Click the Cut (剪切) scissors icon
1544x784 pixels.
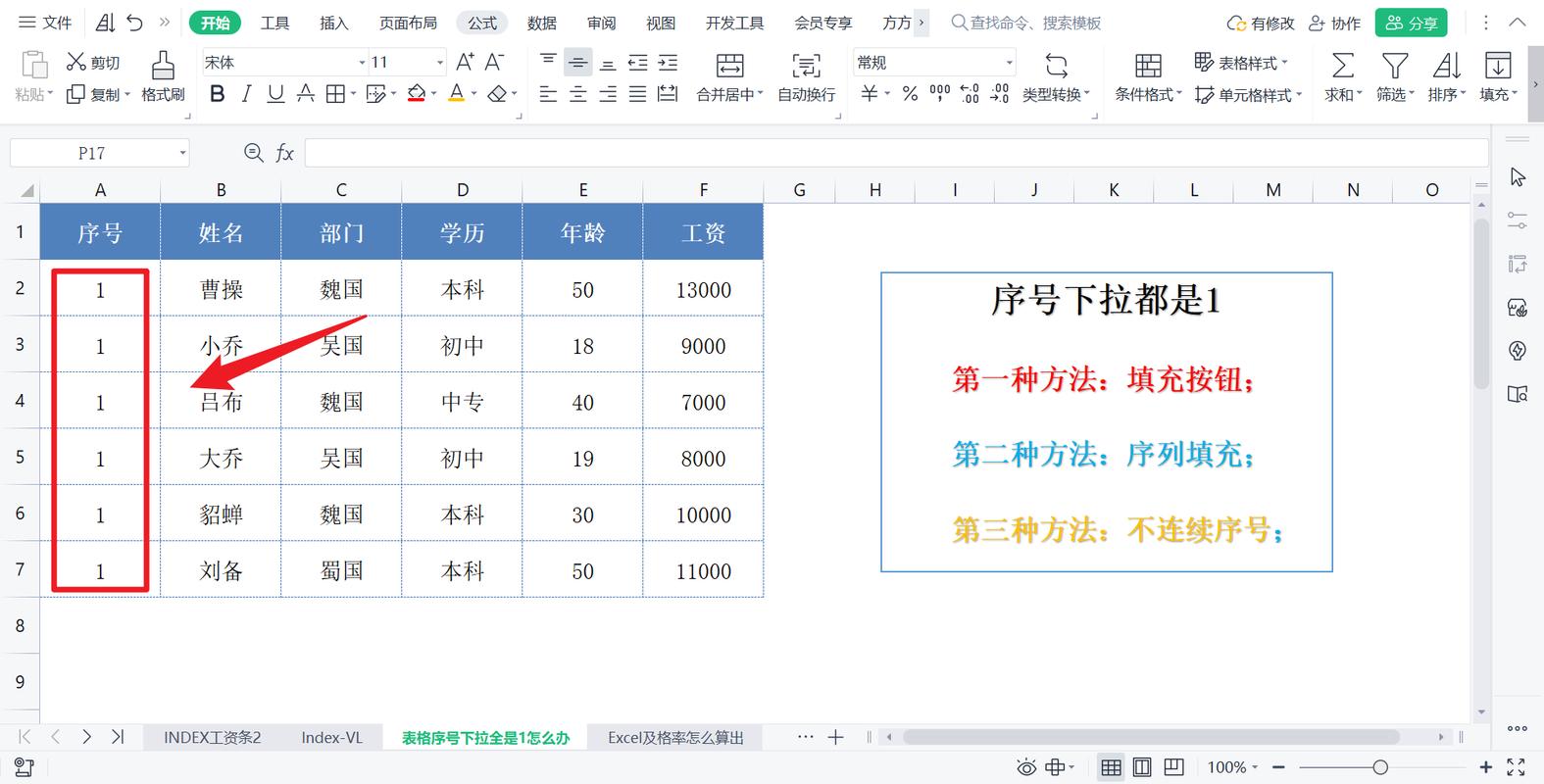tap(75, 62)
